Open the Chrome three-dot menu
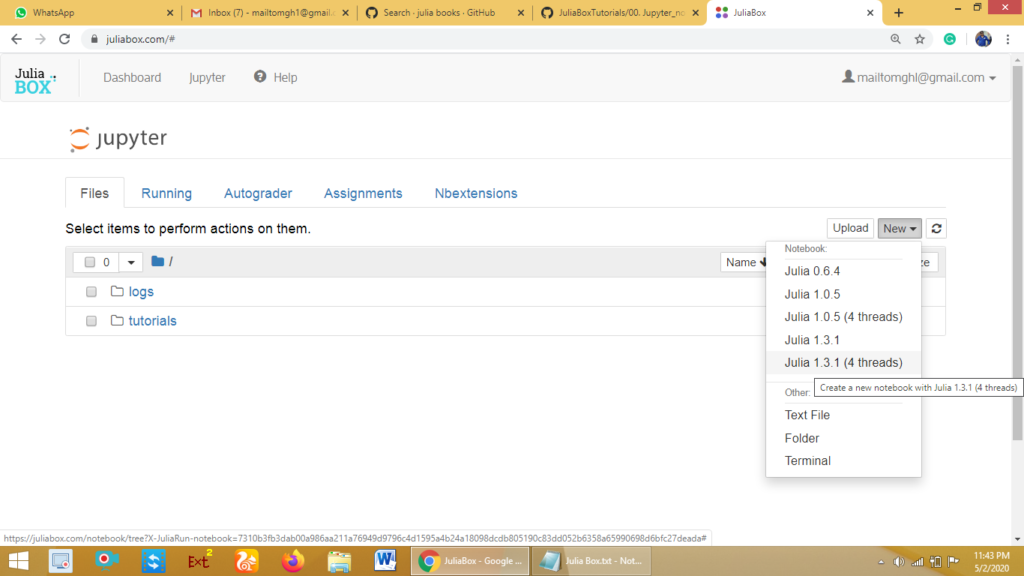The height and width of the screenshot is (576, 1024). [x=1008, y=39]
